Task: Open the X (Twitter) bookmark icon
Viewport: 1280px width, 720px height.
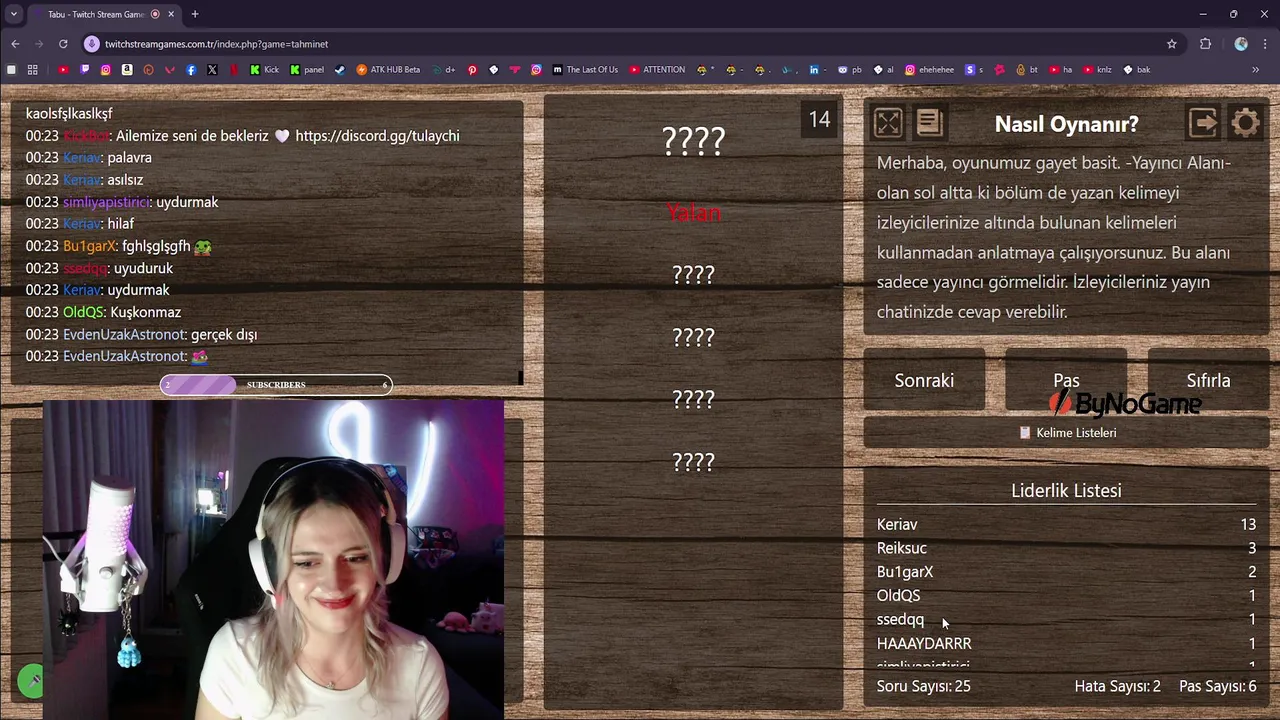Action: click(x=212, y=70)
